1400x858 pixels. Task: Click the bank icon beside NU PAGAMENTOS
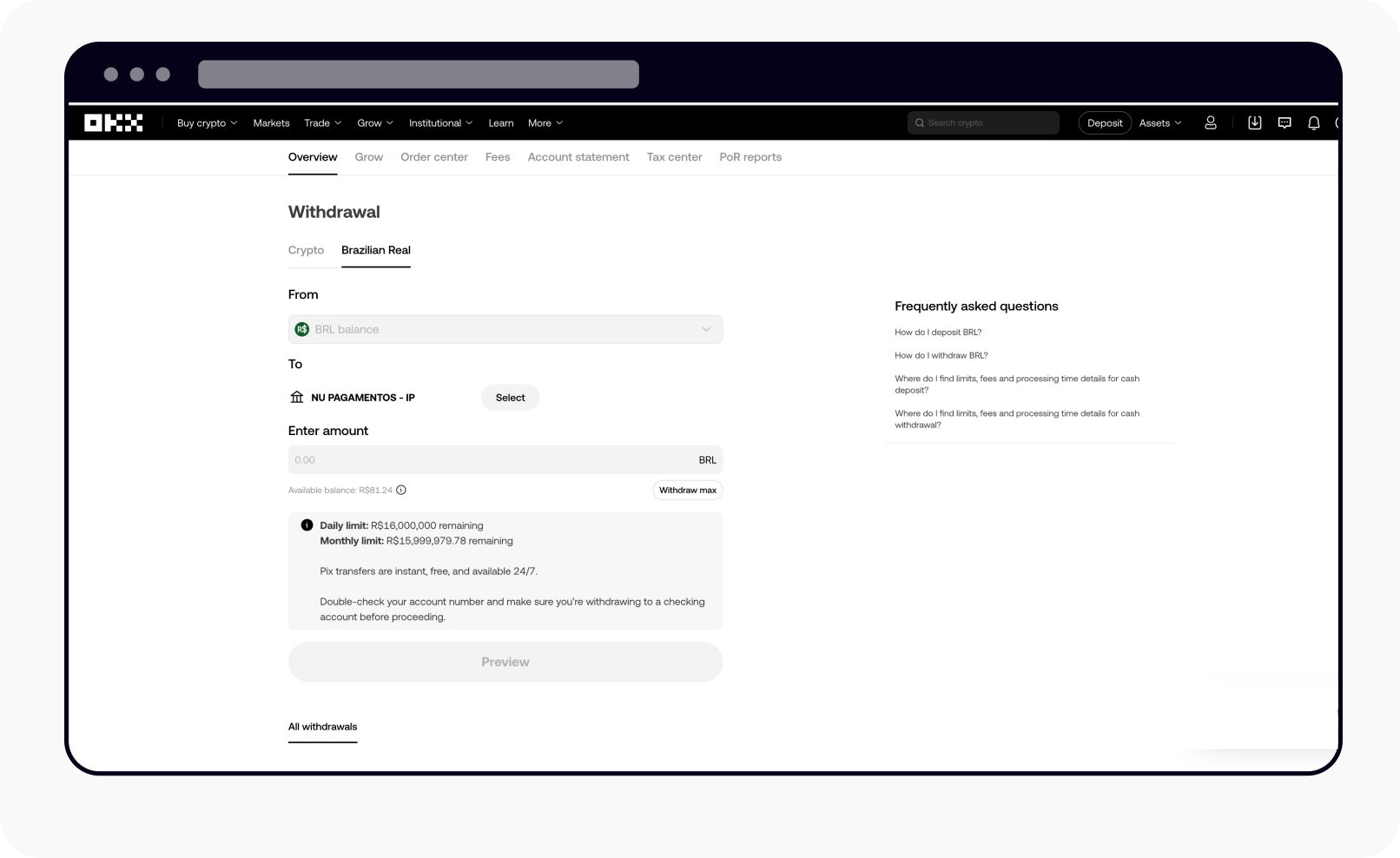coord(297,397)
